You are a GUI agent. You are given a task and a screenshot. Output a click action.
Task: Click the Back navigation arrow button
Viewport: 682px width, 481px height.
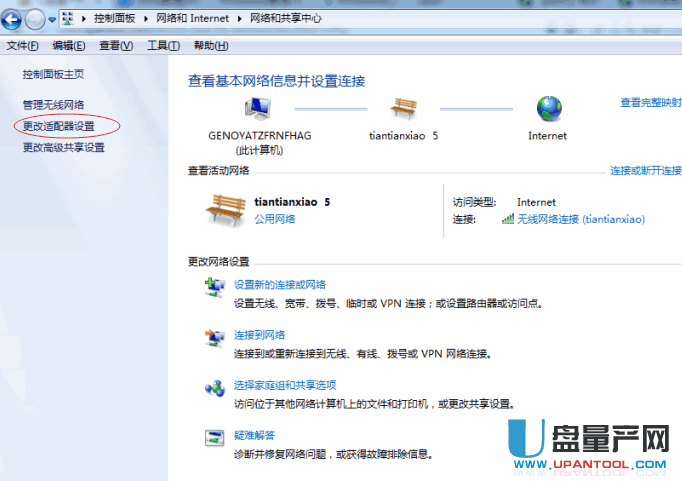[x=14, y=19]
